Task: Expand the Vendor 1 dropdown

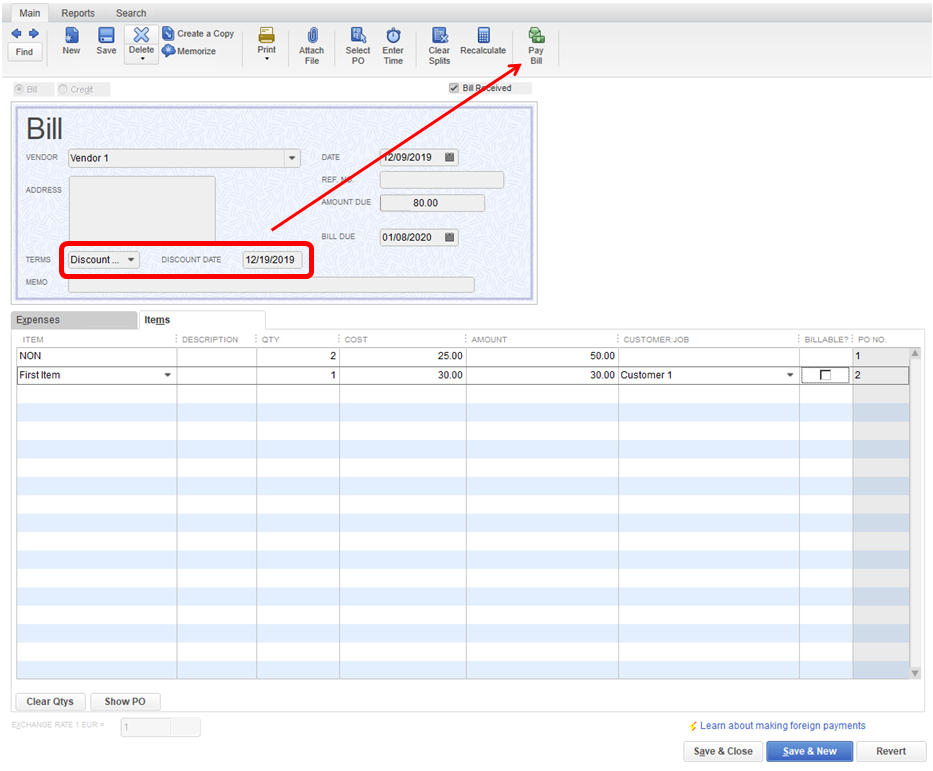Action: click(292, 158)
